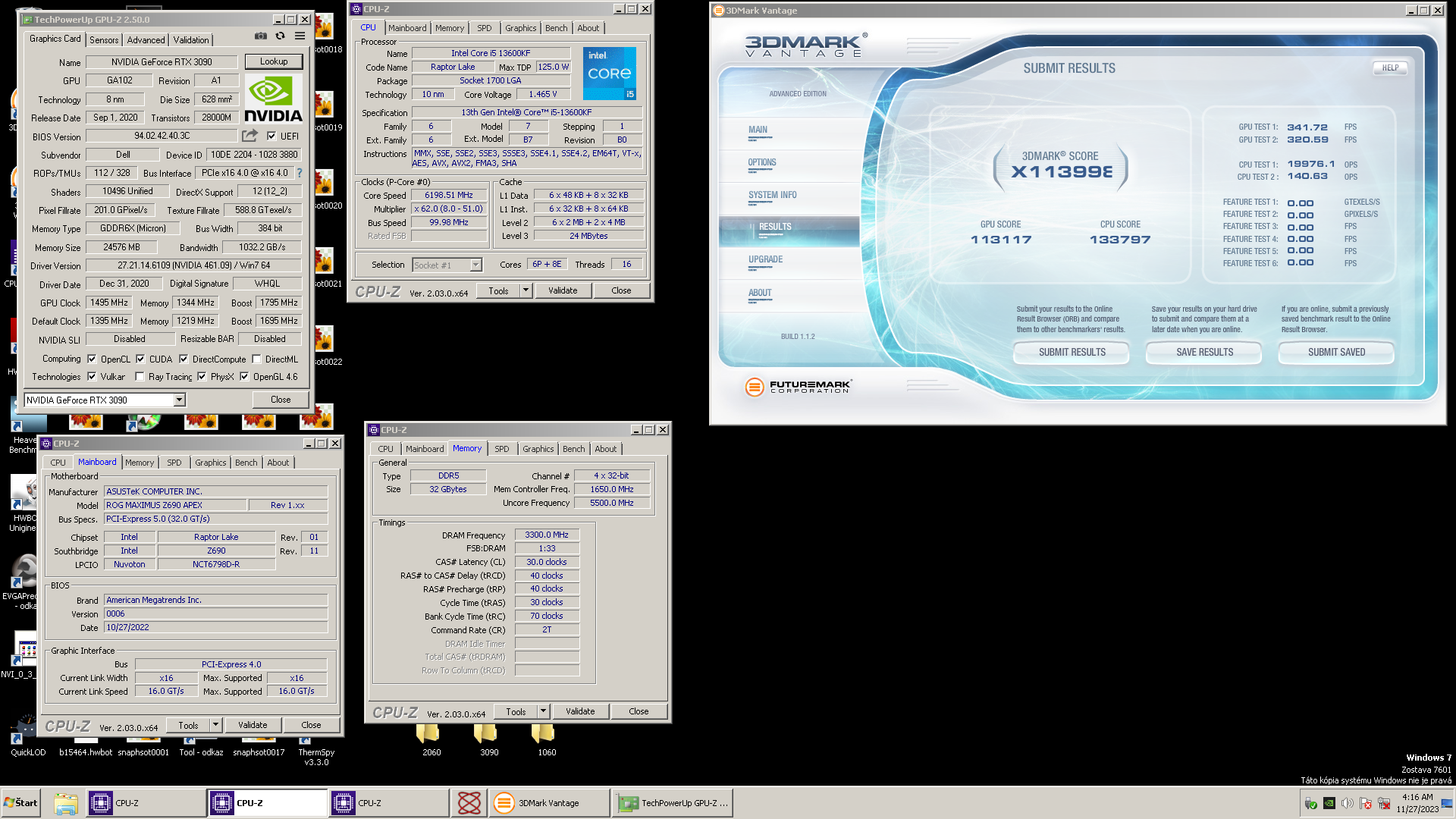The height and width of the screenshot is (819, 1456).
Task: Open the ThermSpy v3.3.0 desktop icon
Action: [x=316, y=752]
